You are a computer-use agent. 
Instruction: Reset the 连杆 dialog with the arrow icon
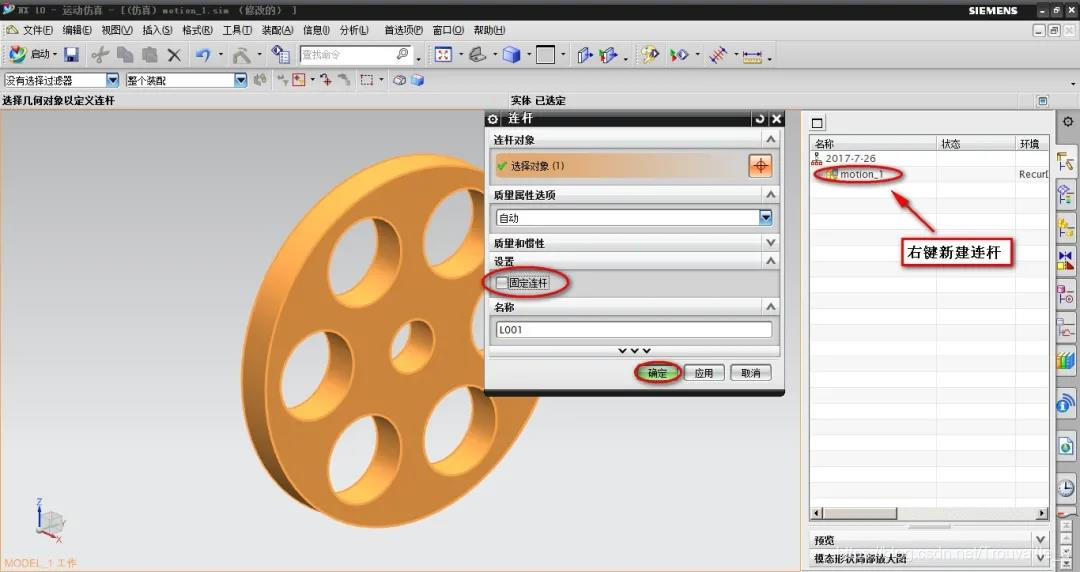coord(760,119)
